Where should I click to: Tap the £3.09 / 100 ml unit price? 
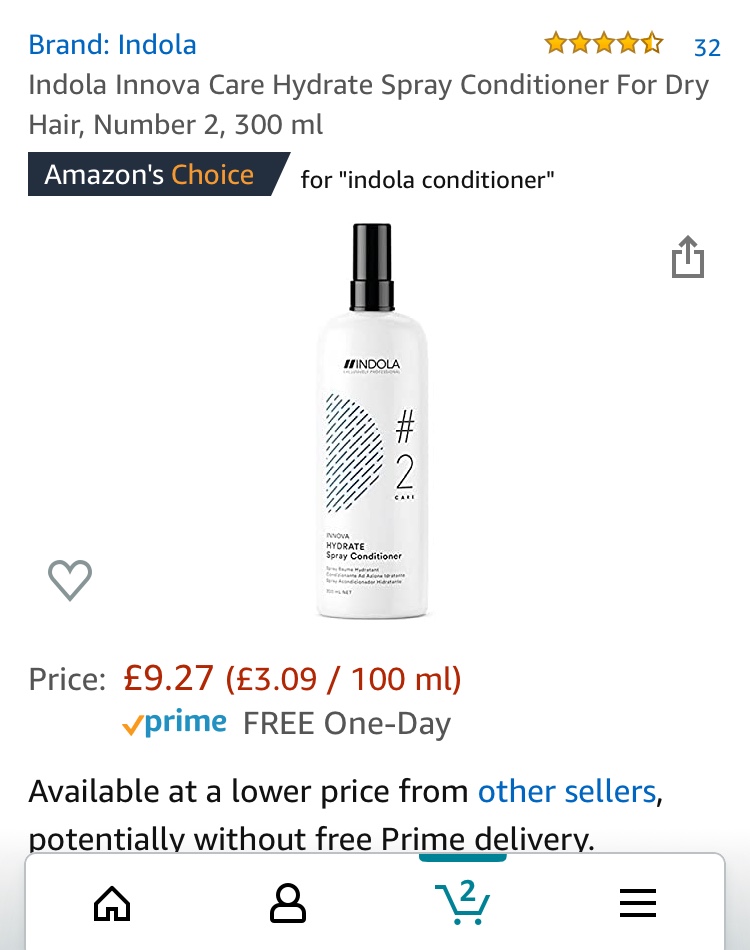[x=343, y=680]
